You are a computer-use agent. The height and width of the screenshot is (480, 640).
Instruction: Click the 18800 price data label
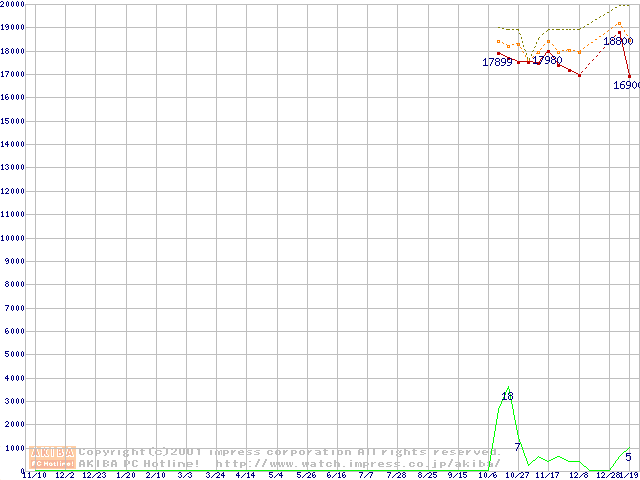click(618, 41)
